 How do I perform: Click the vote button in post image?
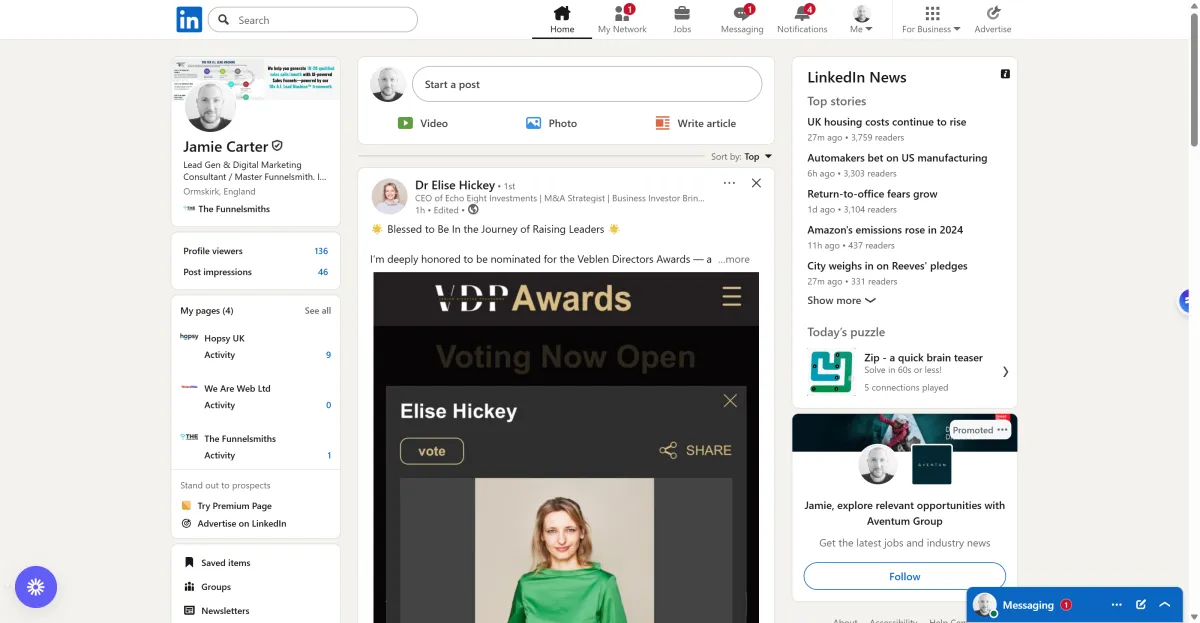pyautogui.click(x=432, y=451)
